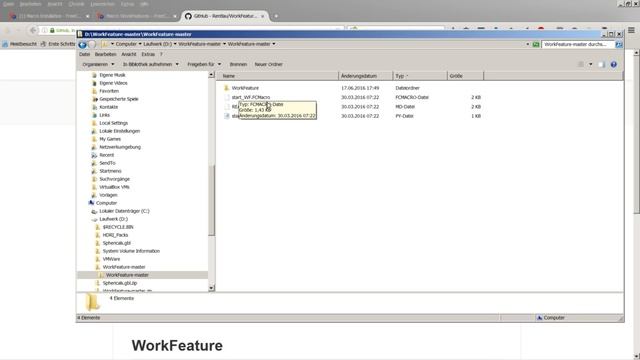Click the change view icon in the toolbar

pyautogui.click(x=581, y=64)
